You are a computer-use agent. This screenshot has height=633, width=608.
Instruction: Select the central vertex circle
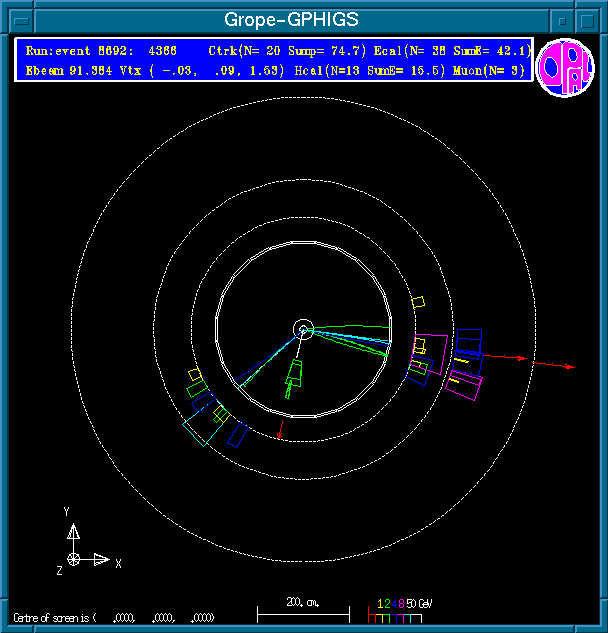[x=303, y=328]
